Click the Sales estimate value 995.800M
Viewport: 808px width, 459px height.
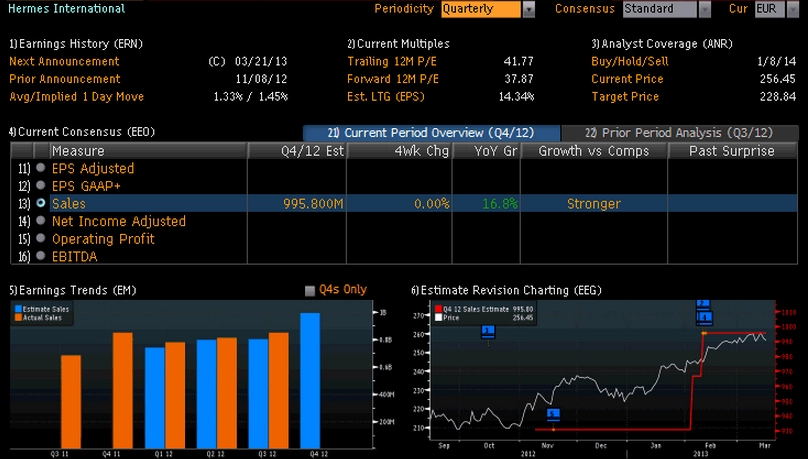313,203
